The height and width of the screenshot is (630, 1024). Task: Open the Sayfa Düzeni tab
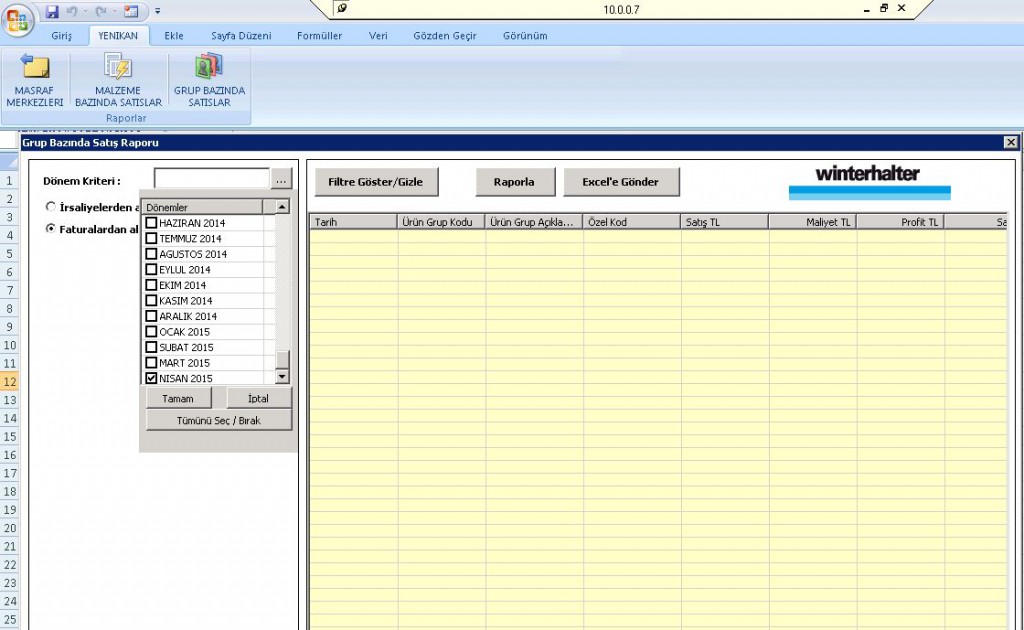click(241, 36)
